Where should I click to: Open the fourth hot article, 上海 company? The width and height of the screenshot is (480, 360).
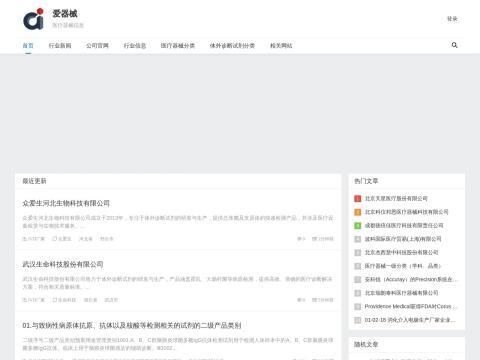click(x=403, y=239)
